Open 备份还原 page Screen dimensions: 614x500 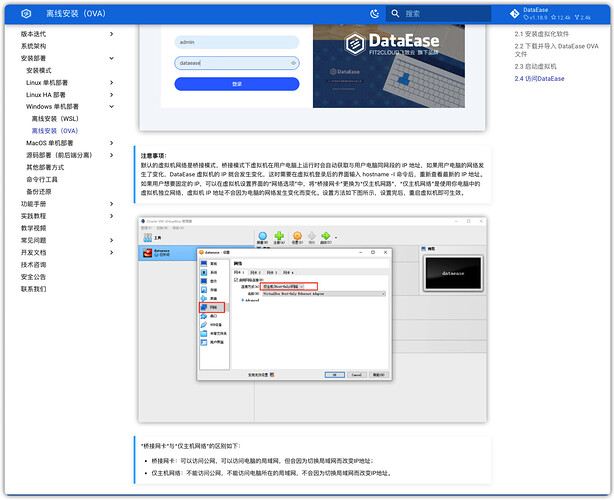(38, 191)
